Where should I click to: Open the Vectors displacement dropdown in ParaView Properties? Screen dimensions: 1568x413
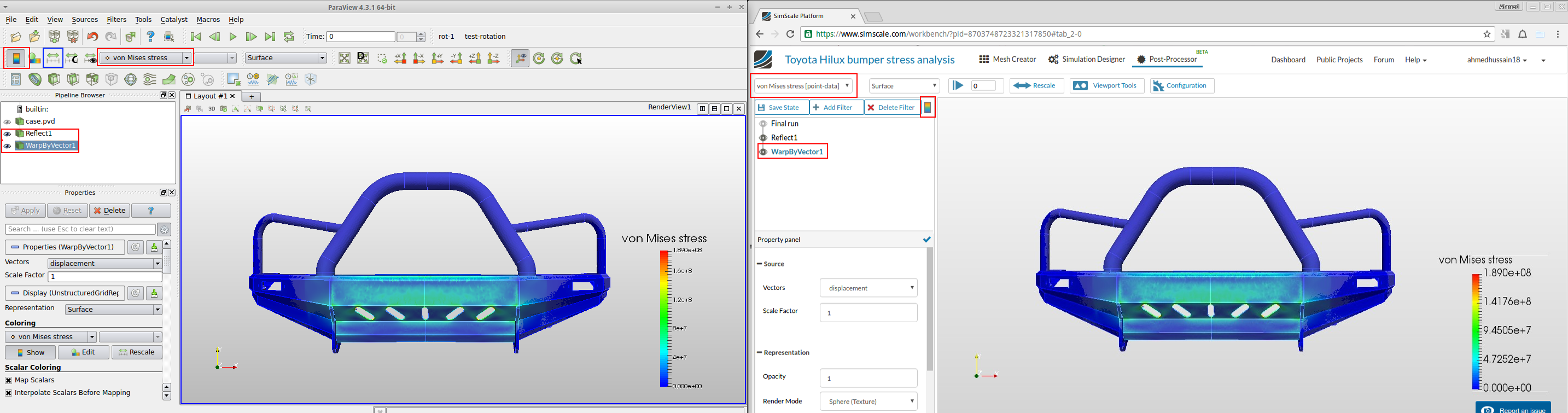click(104, 264)
